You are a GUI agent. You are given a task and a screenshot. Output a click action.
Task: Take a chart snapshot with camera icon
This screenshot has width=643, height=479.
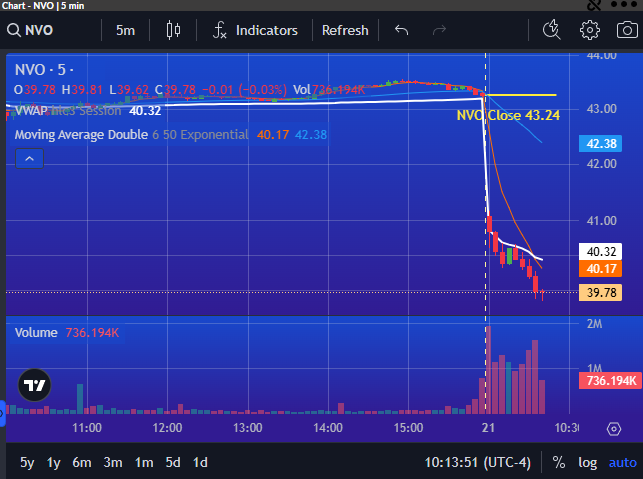(627, 30)
